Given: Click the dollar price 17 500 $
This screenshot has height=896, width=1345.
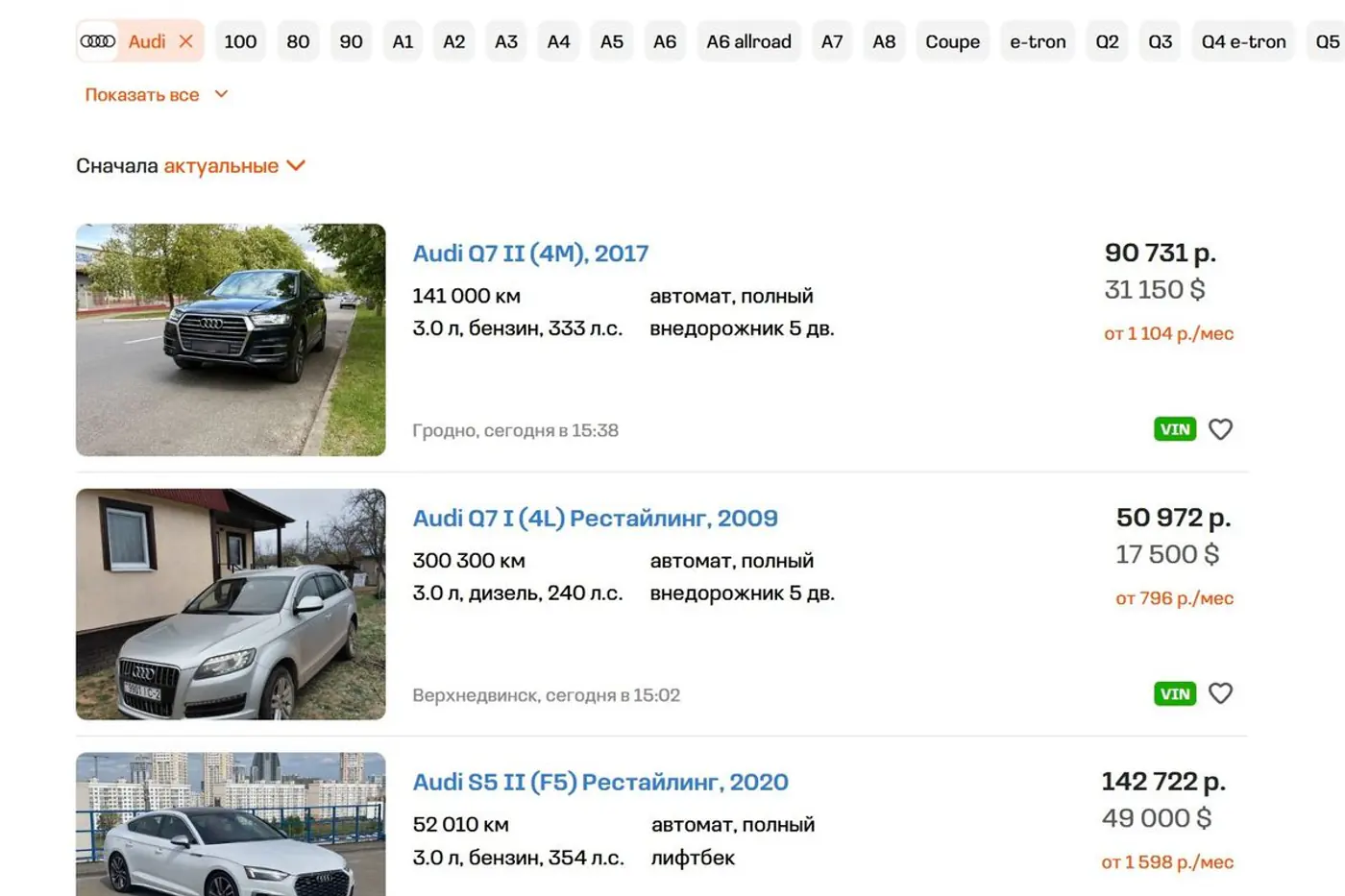Looking at the screenshot, I should click(1167, 554).
